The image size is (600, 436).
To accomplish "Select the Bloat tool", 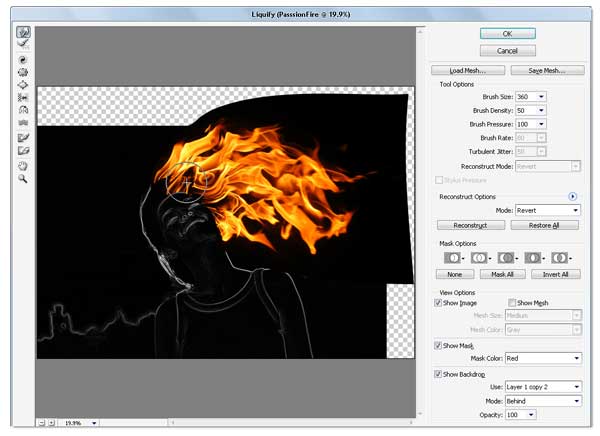I will click(x=22, y=85).
